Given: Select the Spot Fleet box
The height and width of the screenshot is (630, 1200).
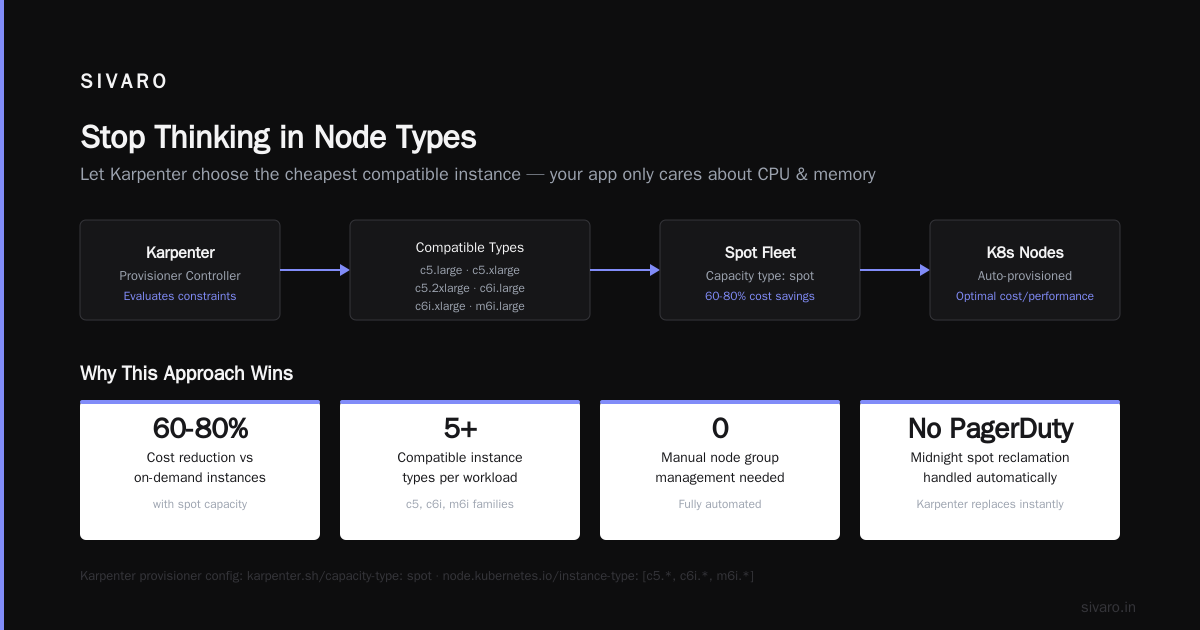Looking at the screenshot, I should pos(760,270).
